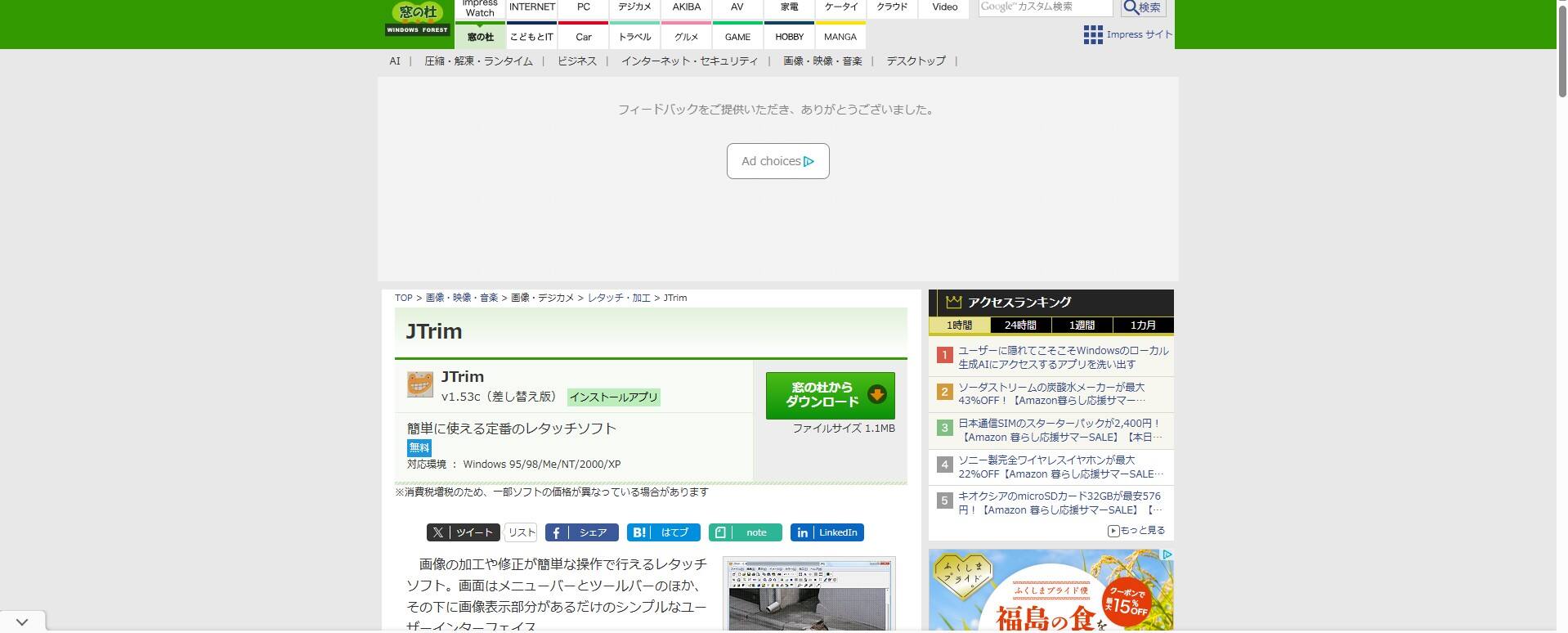Image resolution: width=1568 pixels, height=633 pixels.
Task: Click the search magnifier button
Action: click(1142, 7)
